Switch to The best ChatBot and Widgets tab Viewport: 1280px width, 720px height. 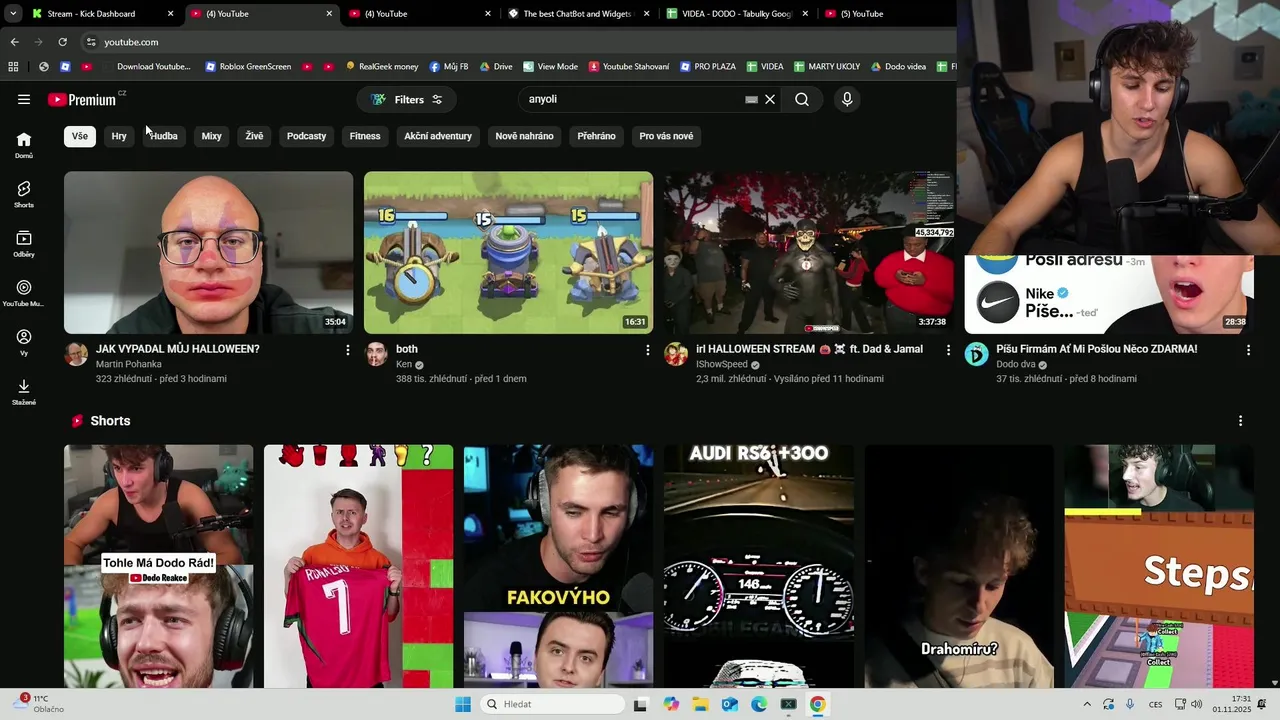click(x=580, y=14)
